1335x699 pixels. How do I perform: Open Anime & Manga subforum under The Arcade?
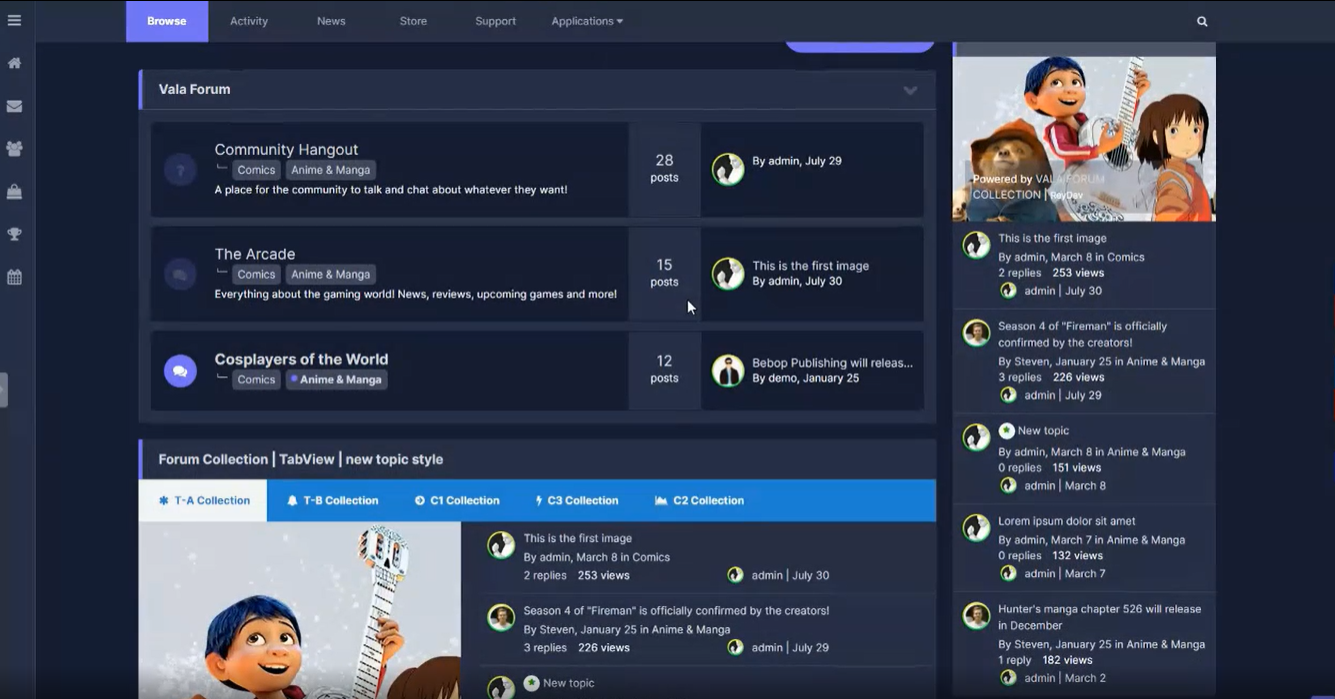pos(331,274)
